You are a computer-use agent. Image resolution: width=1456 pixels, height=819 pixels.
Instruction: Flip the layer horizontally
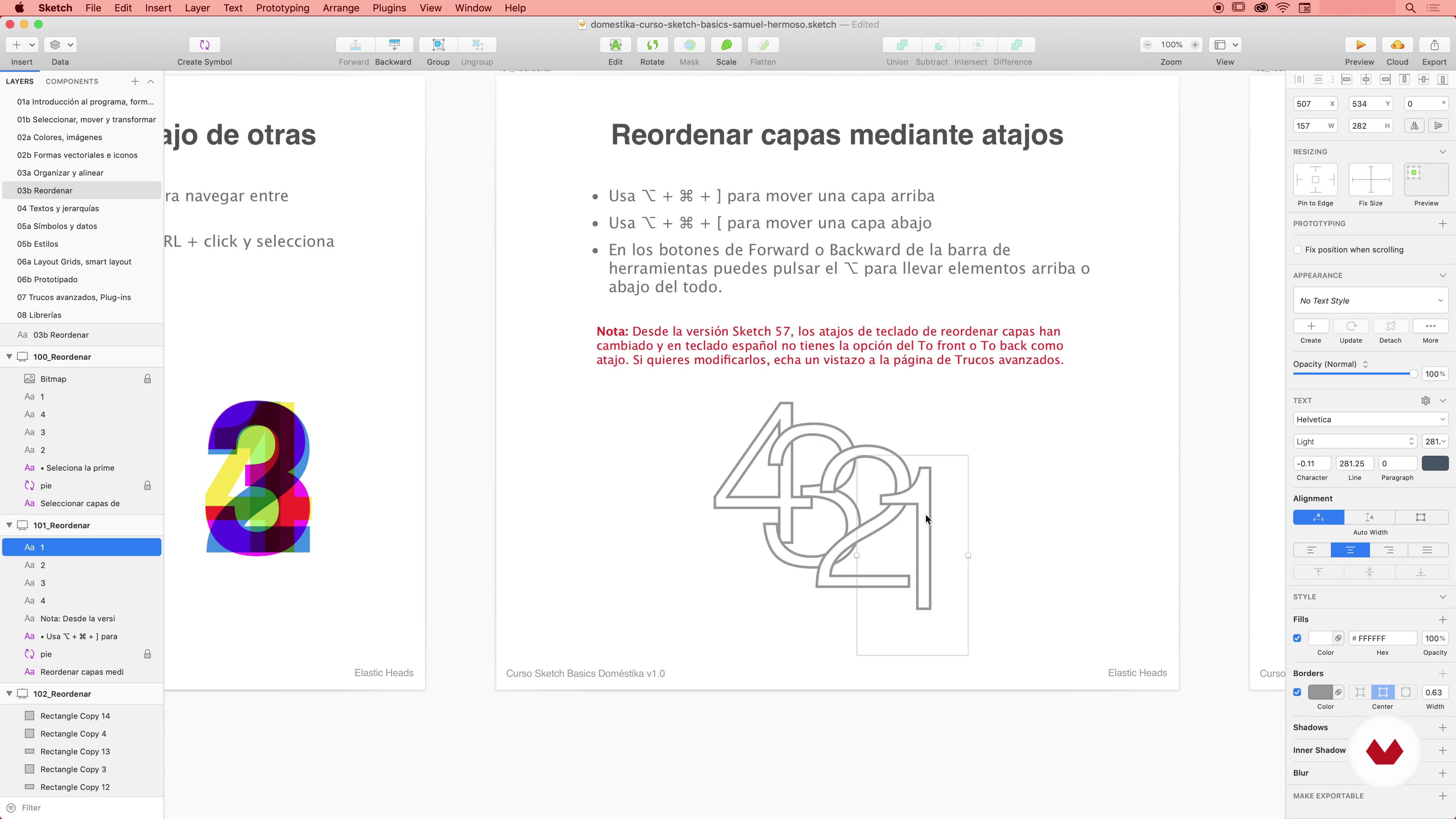click(1414, 126)
